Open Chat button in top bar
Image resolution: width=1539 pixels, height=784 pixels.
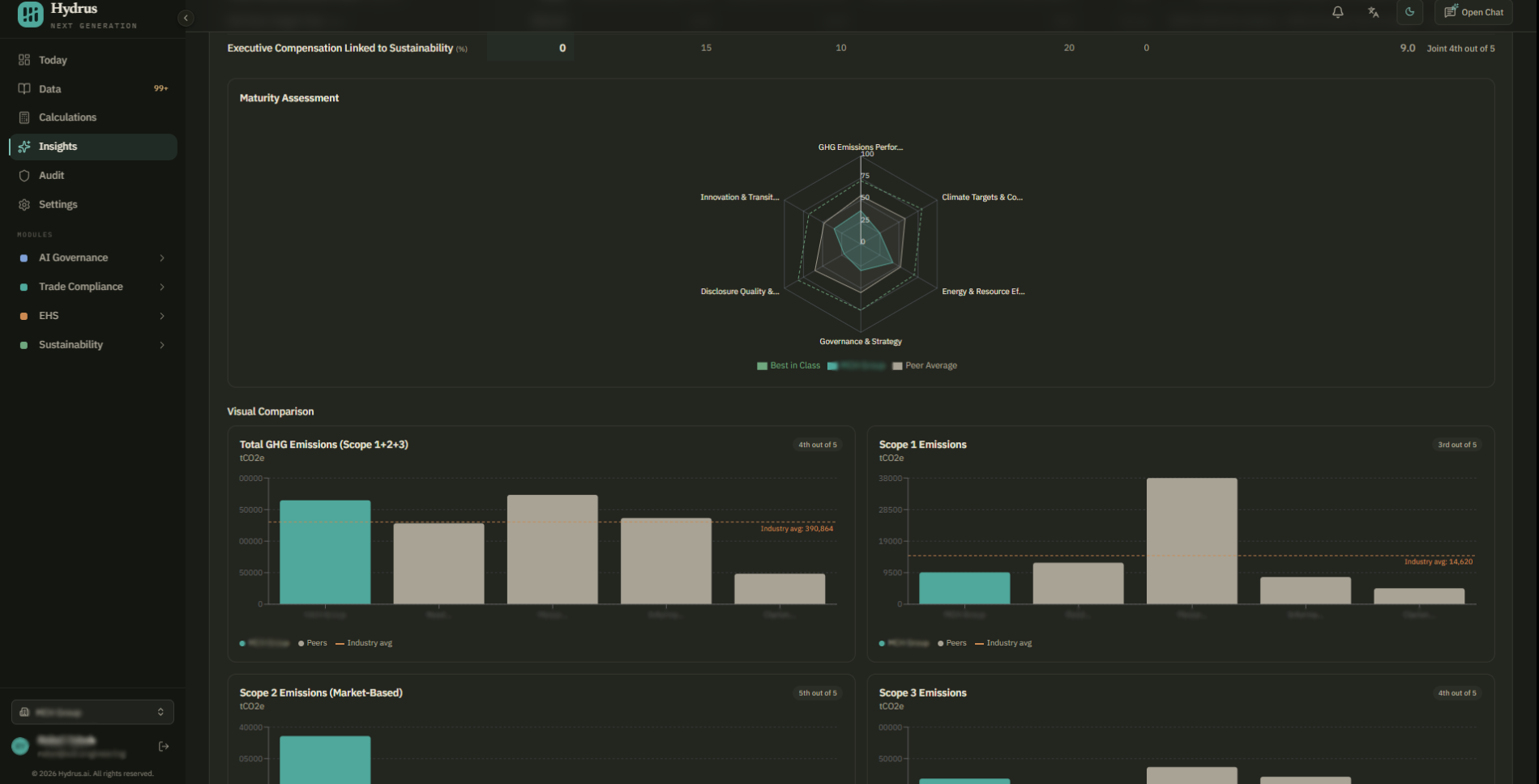[x=1473, y=12]
